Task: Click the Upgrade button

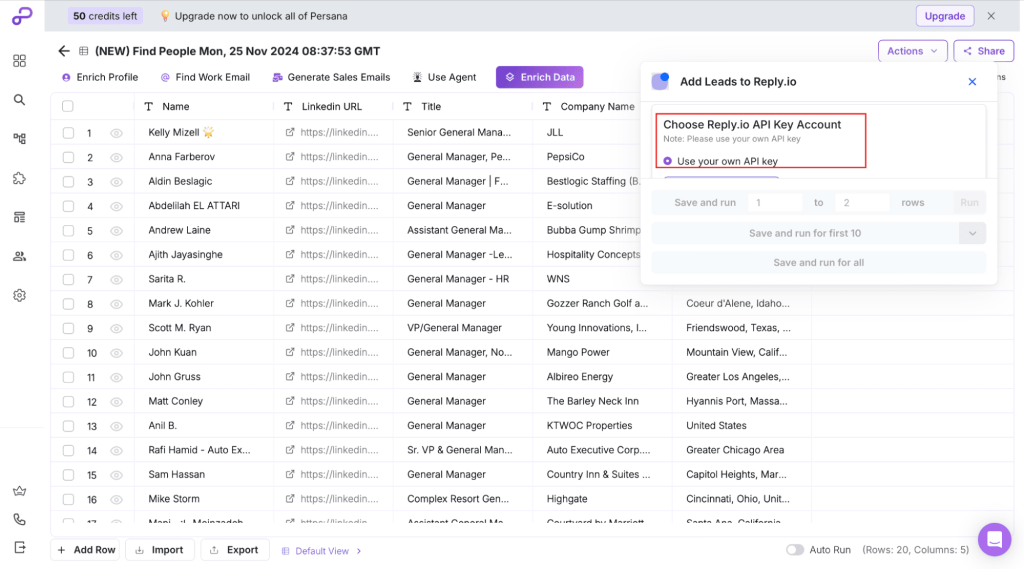Action: click(944, 16)
